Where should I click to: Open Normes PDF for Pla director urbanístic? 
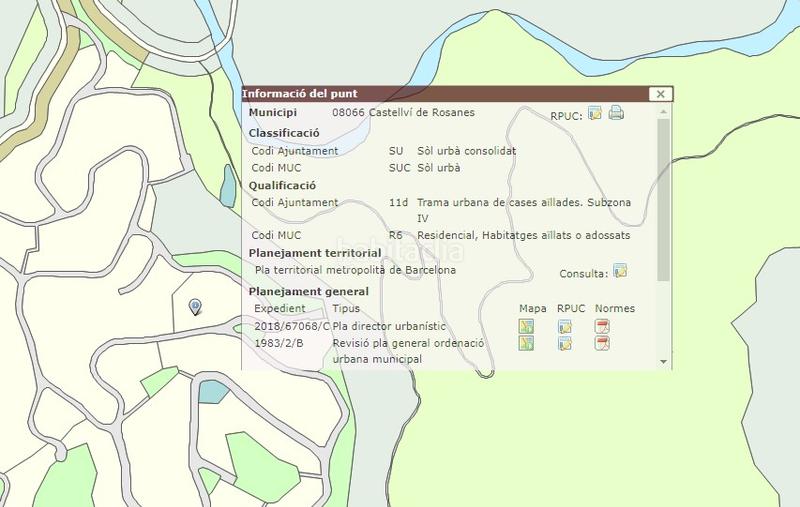pyautogui.click(x=602, y=326)
